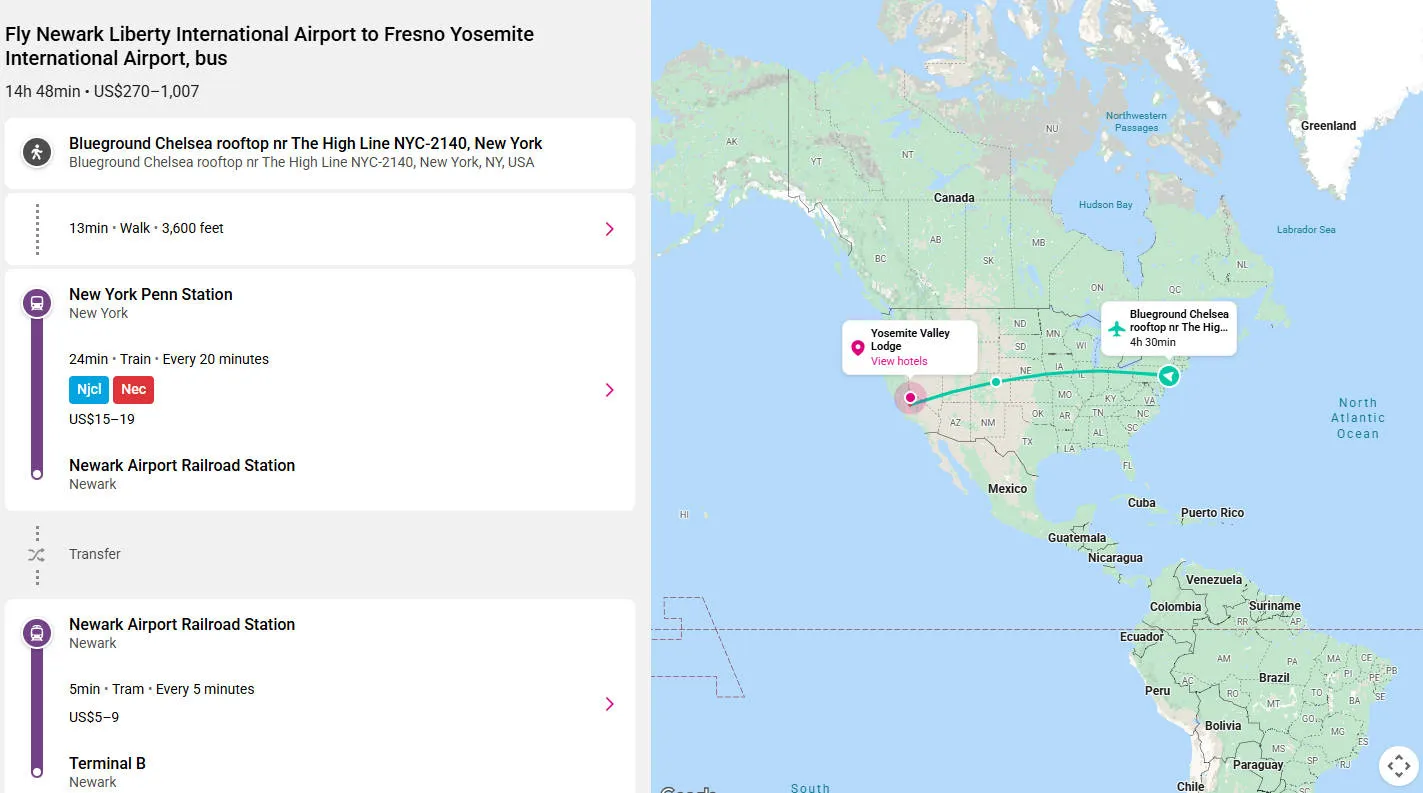The image size is (1423, 793).
Task: Click the Terminal B stop name
Action: tap(107, 763)
